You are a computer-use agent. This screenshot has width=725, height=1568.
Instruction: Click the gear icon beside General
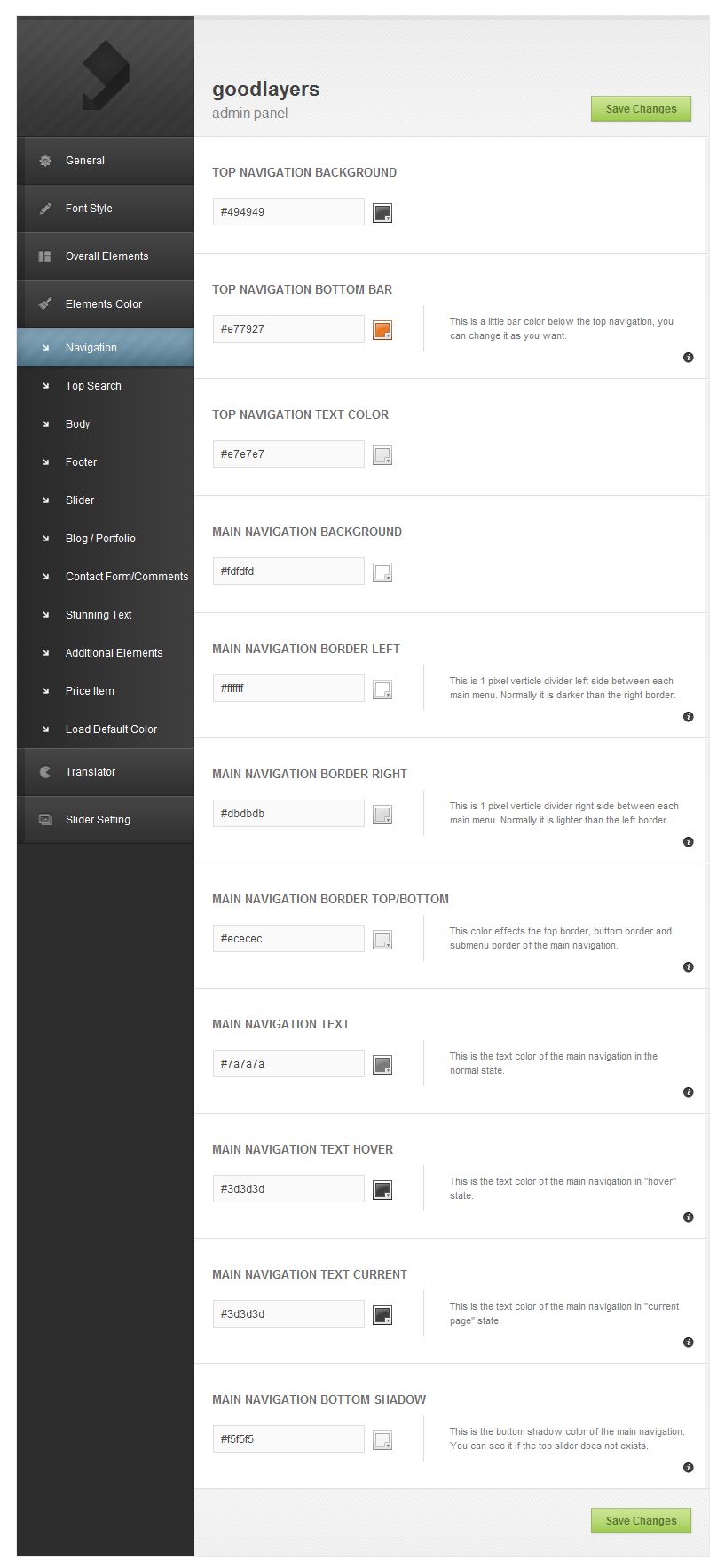(x=45, y=161)
